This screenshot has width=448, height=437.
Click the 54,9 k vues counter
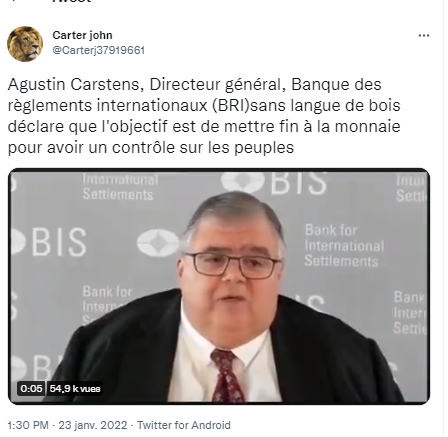(75, 389)
